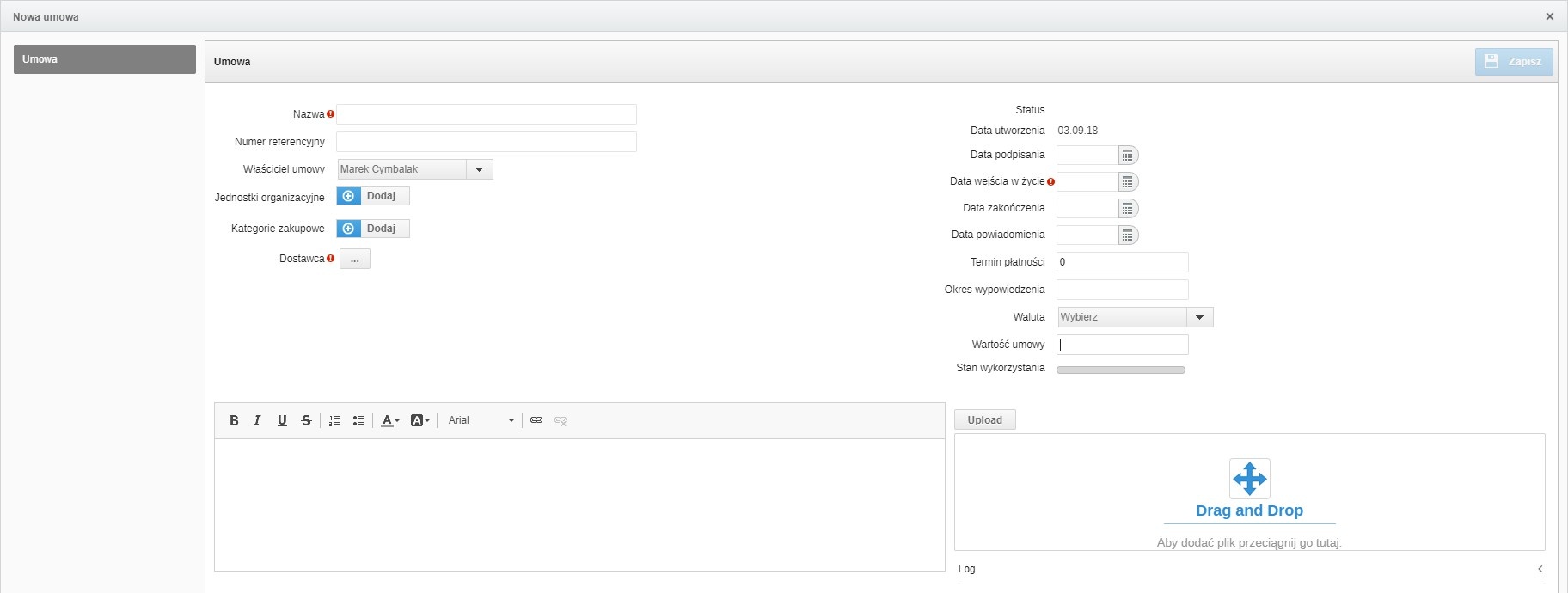
Task: Apply strikethrough text formatting
Action: [x=306, y=420]
